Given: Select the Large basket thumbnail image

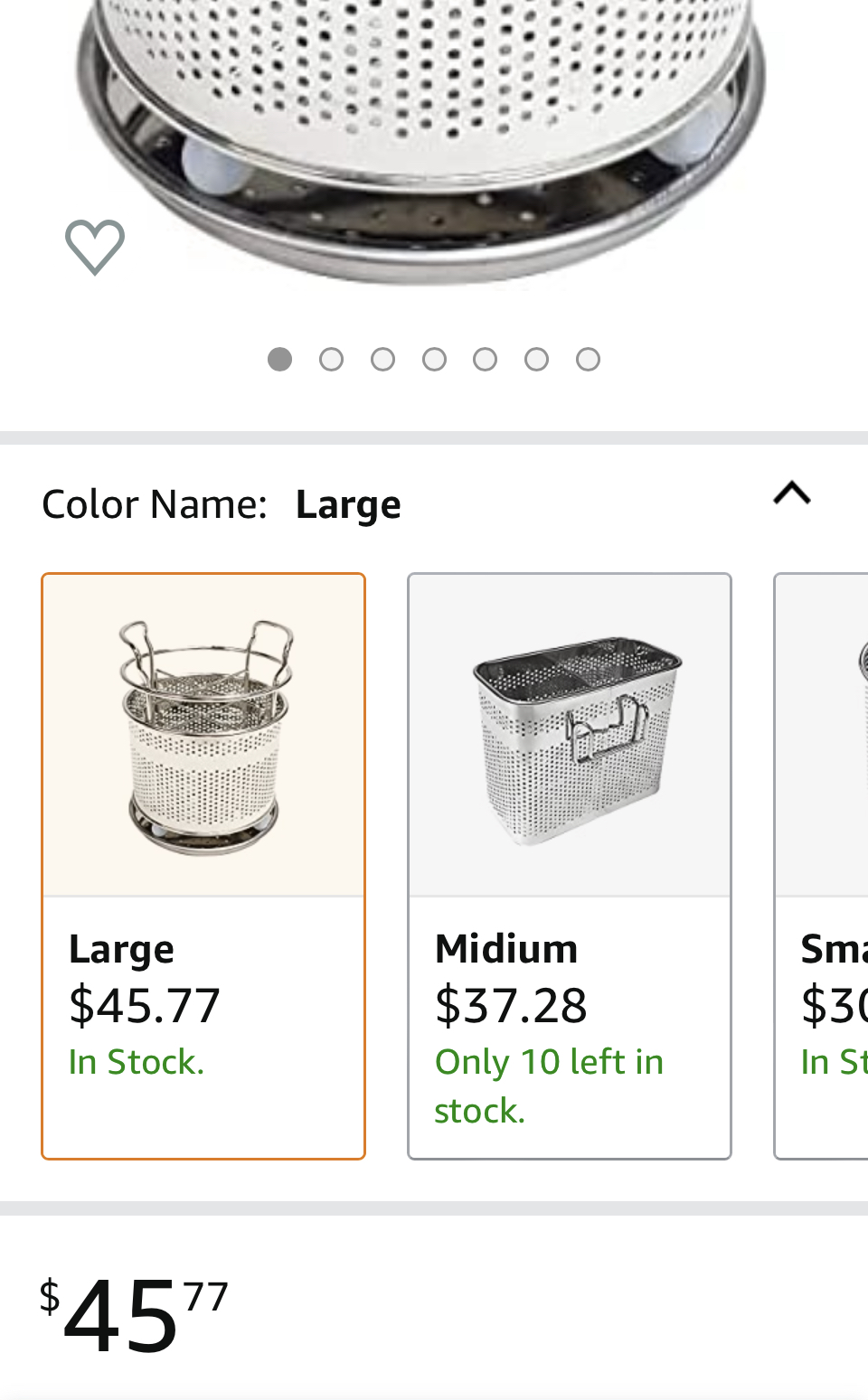Looking at the screenshot, I should [203, 736].
